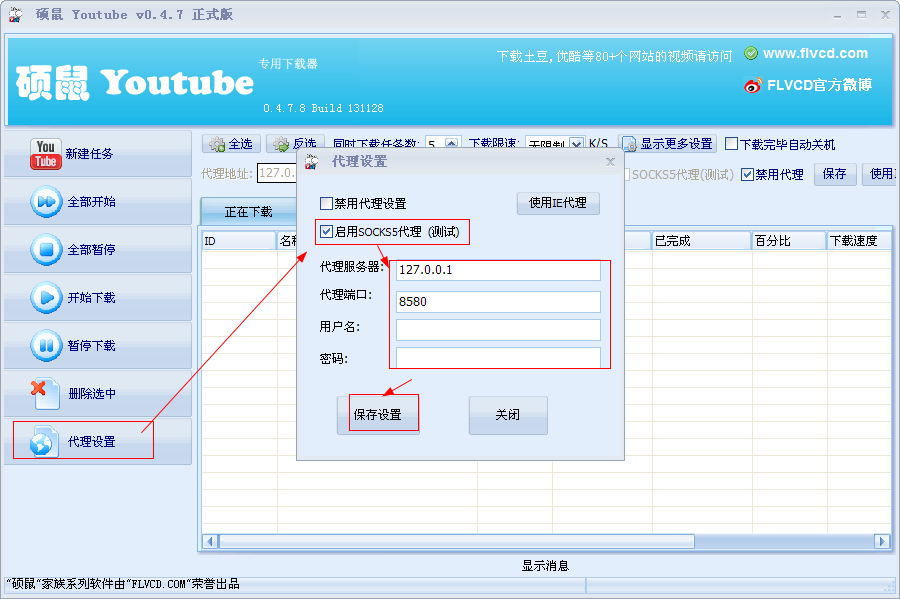The image size is (900, 599).
Task: Uncheck the Enable SOCKS5 proxy checkbox
Action: [327, 232]
